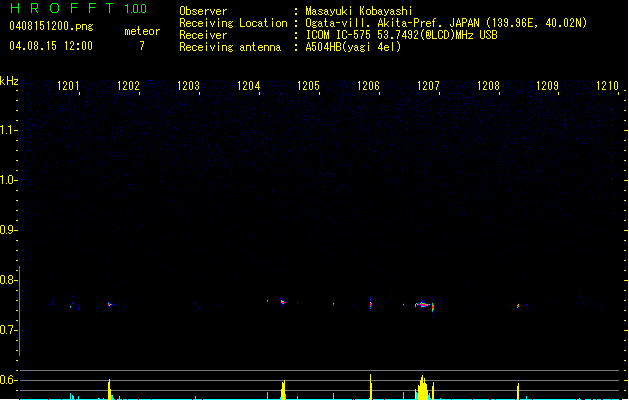Click the 1.0 kHz frequency label
Screen dimensions: 629x400
[8, 180]
